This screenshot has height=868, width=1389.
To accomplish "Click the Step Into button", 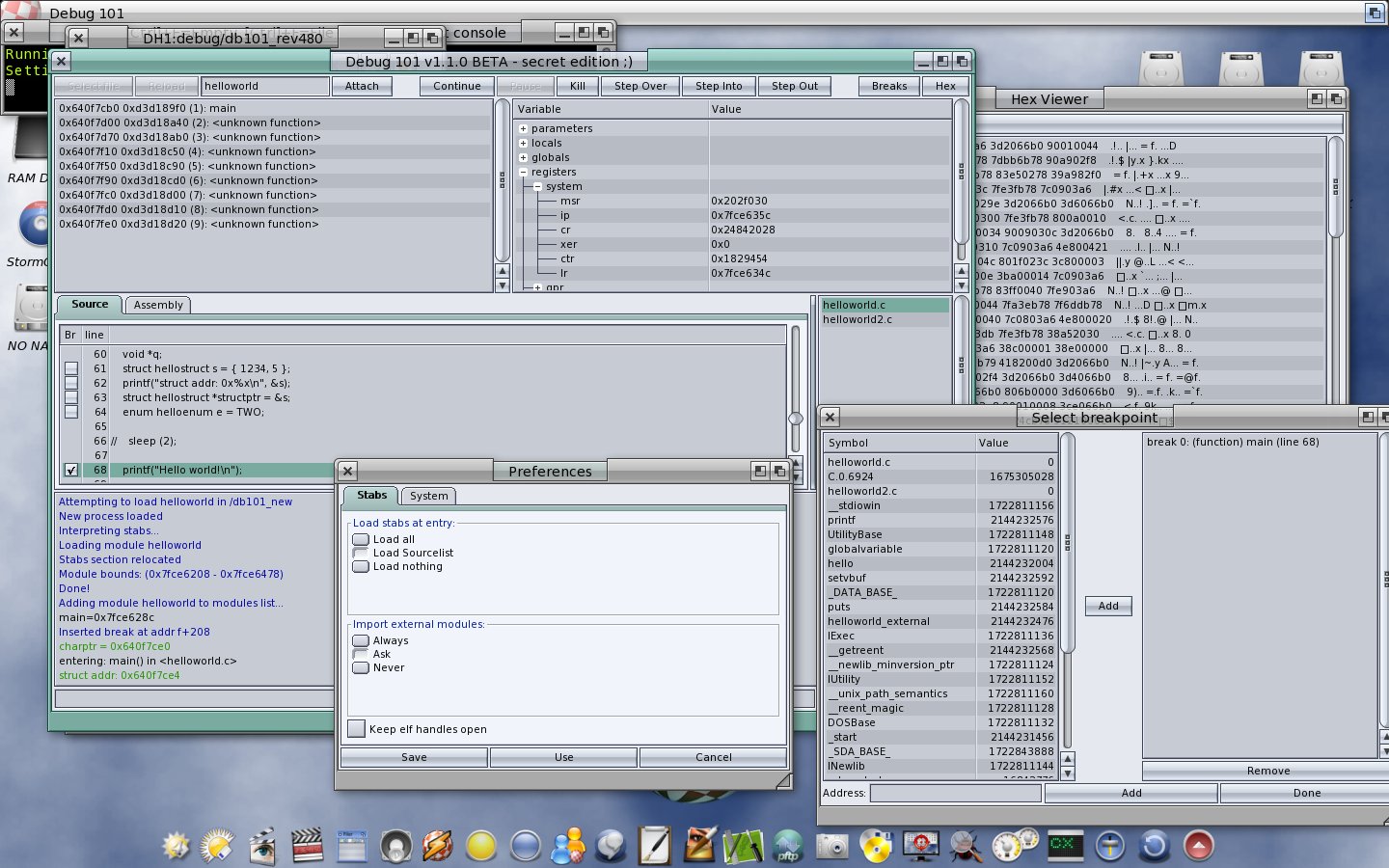I will (719, 86).
